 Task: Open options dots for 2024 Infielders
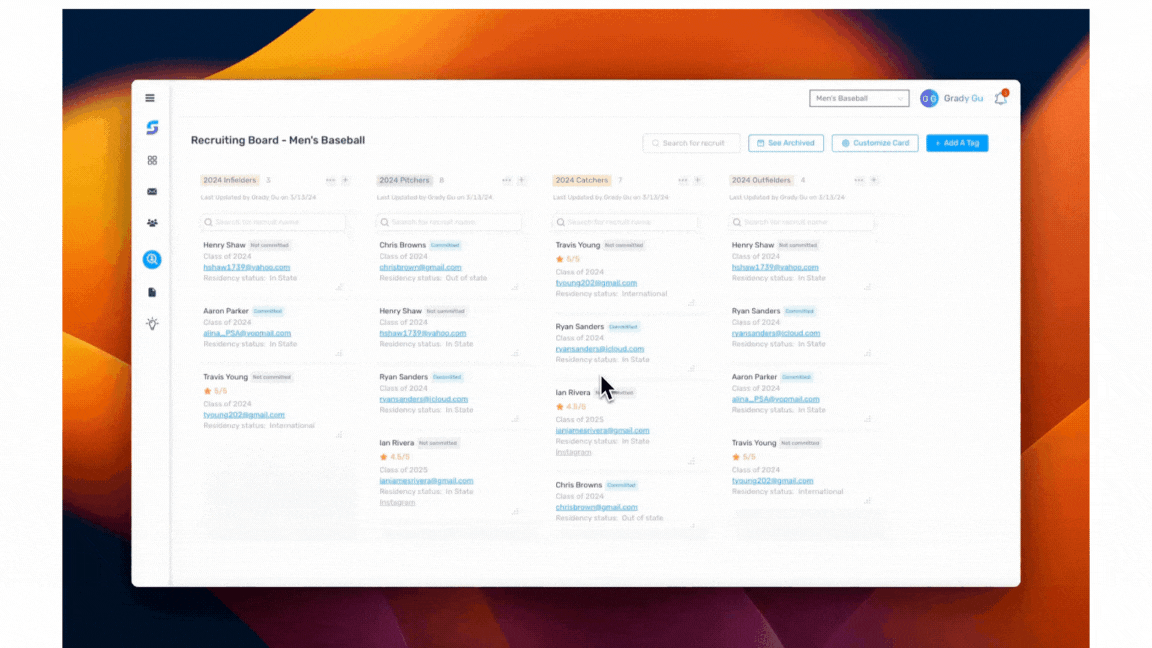click(331, 180)
